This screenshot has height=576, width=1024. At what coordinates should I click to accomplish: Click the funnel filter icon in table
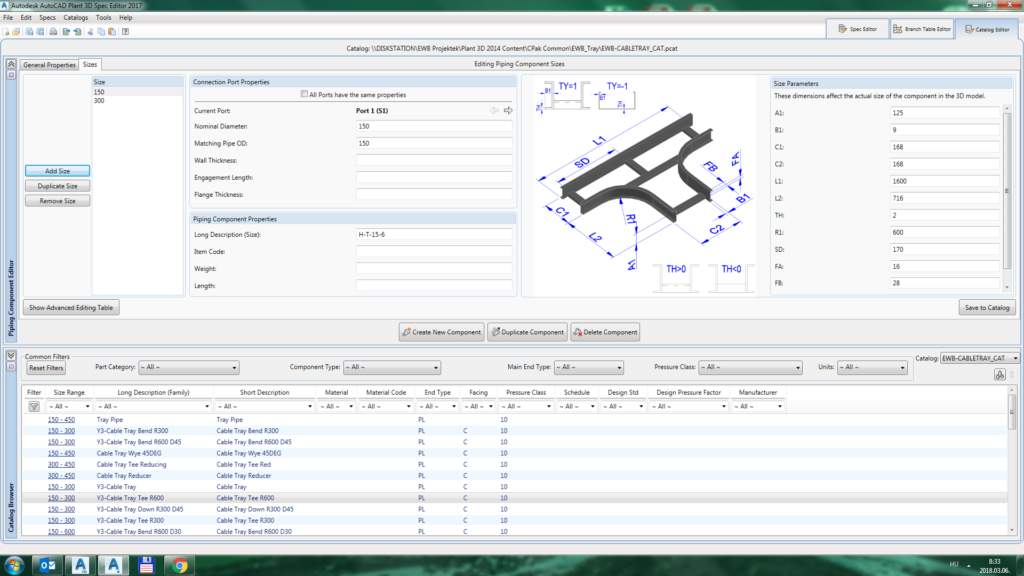(x=34, y=406)
